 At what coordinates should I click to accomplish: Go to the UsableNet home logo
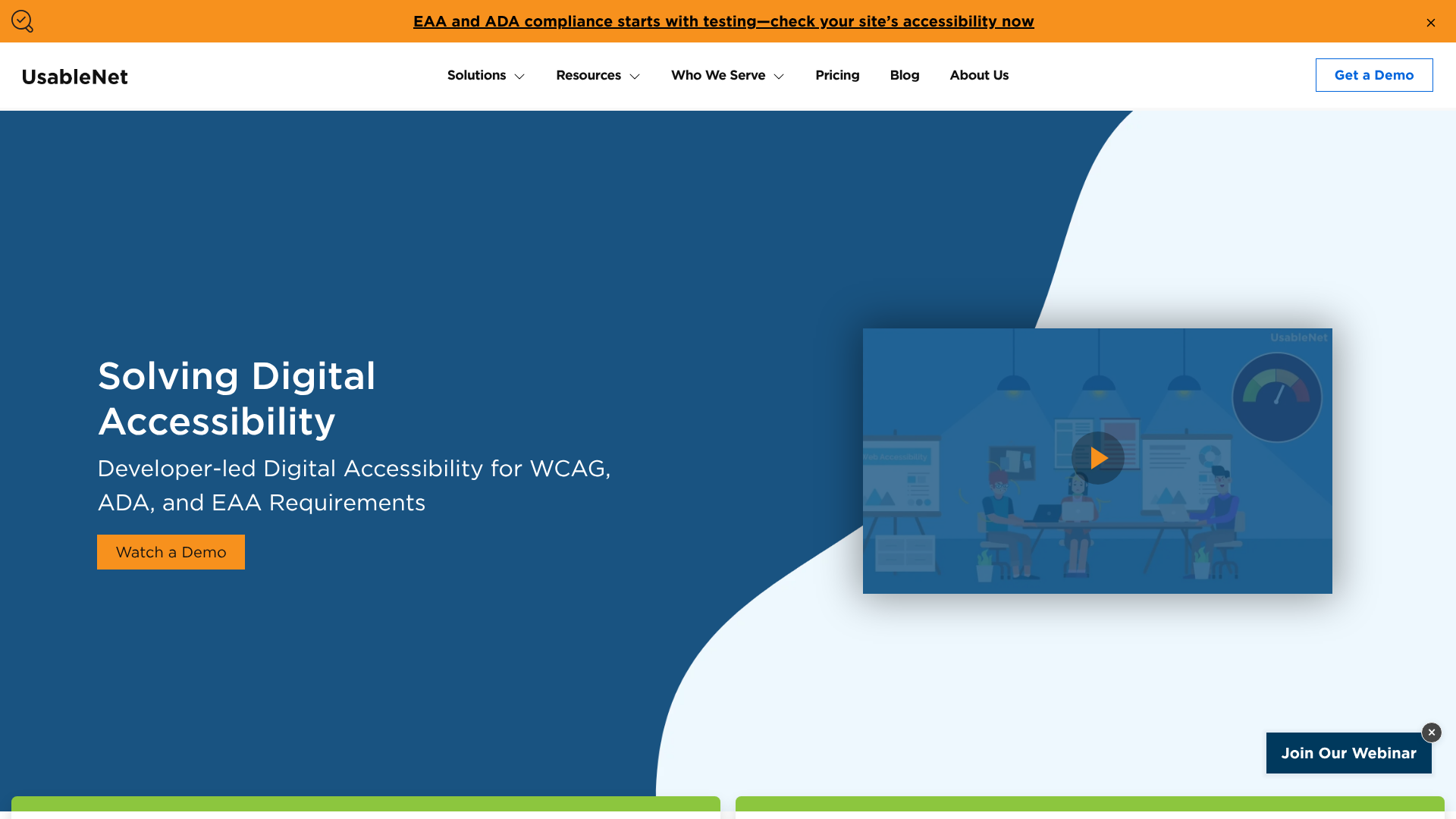(74, 77)
